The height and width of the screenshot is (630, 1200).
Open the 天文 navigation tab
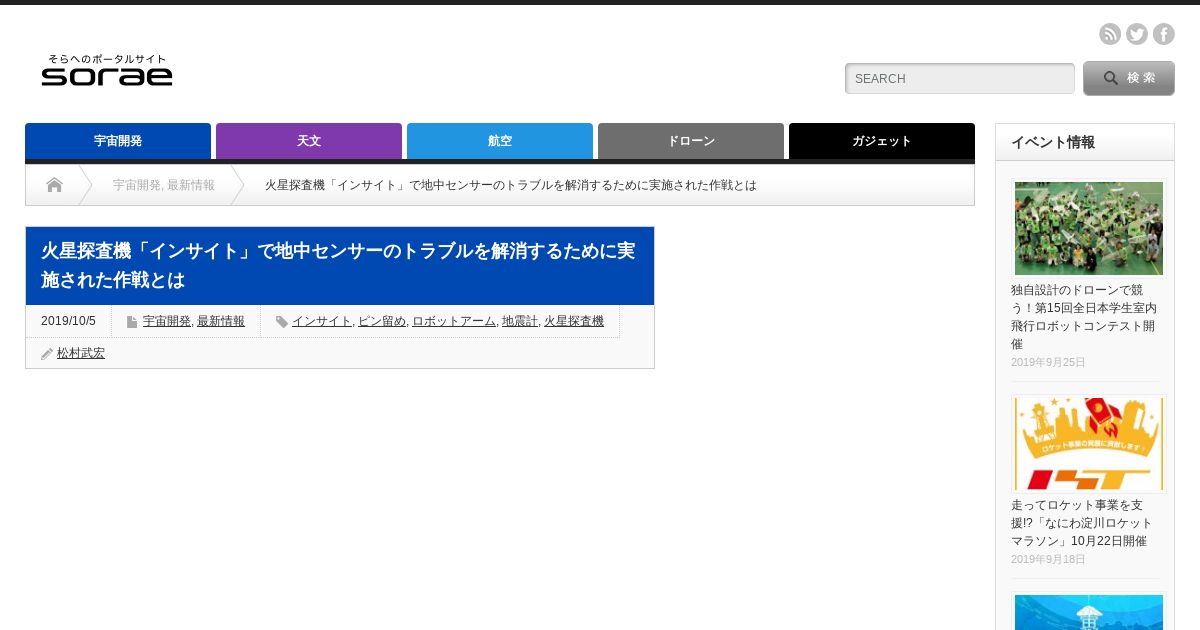(309, 141)
